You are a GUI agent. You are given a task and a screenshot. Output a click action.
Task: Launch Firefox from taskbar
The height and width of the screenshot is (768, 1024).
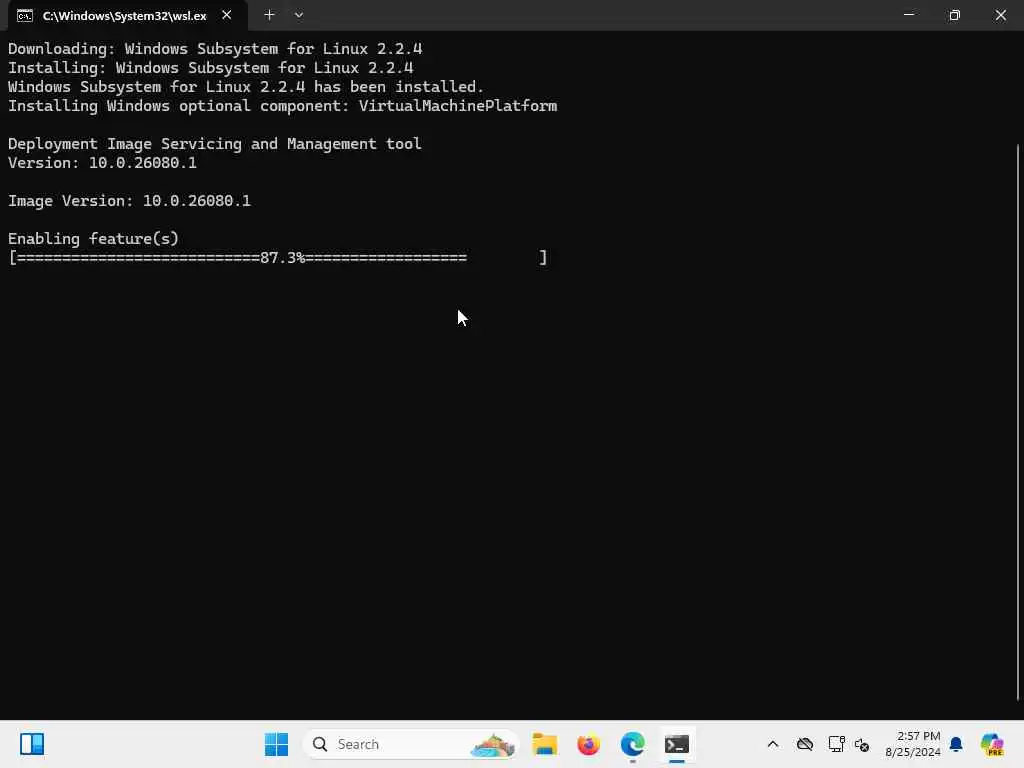pyautogui.click(x=588, y=744)
